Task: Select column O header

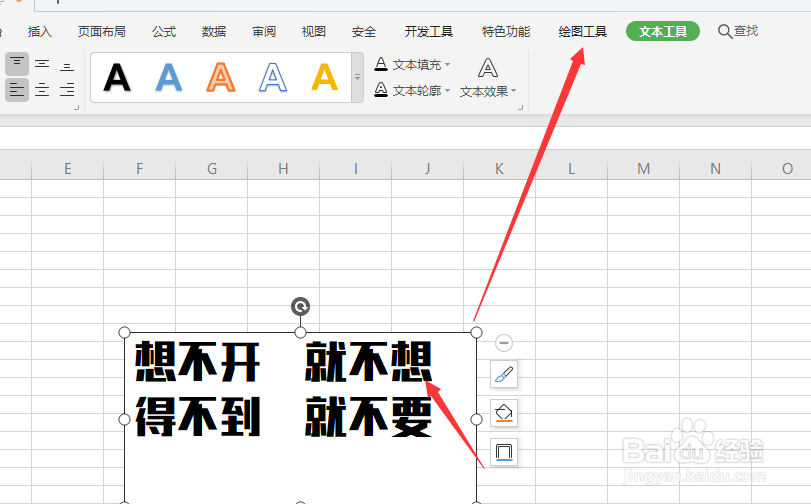Action: pyautogui.click(x=784, y=169)
